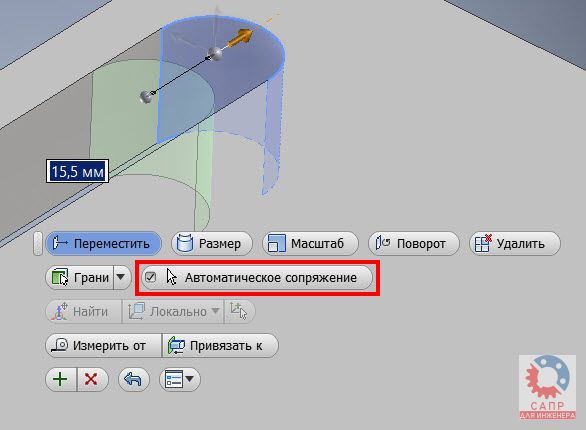Cancel with the red X button
Image resolution: width=586 pixels, height=430 pixels.
(92, 380)
